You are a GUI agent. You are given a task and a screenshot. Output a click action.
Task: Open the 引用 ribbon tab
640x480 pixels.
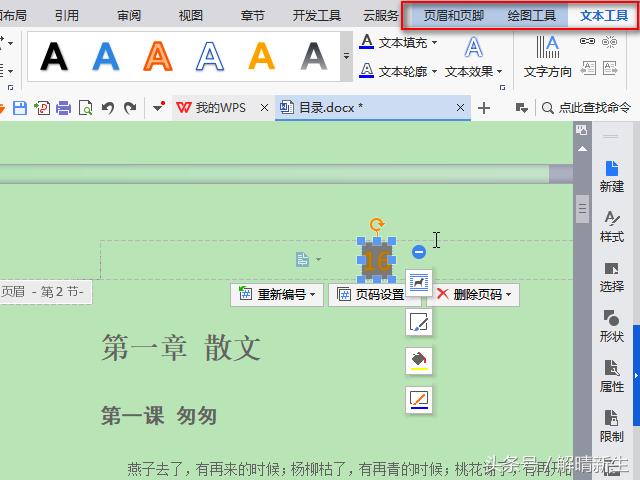pos(67,16)
